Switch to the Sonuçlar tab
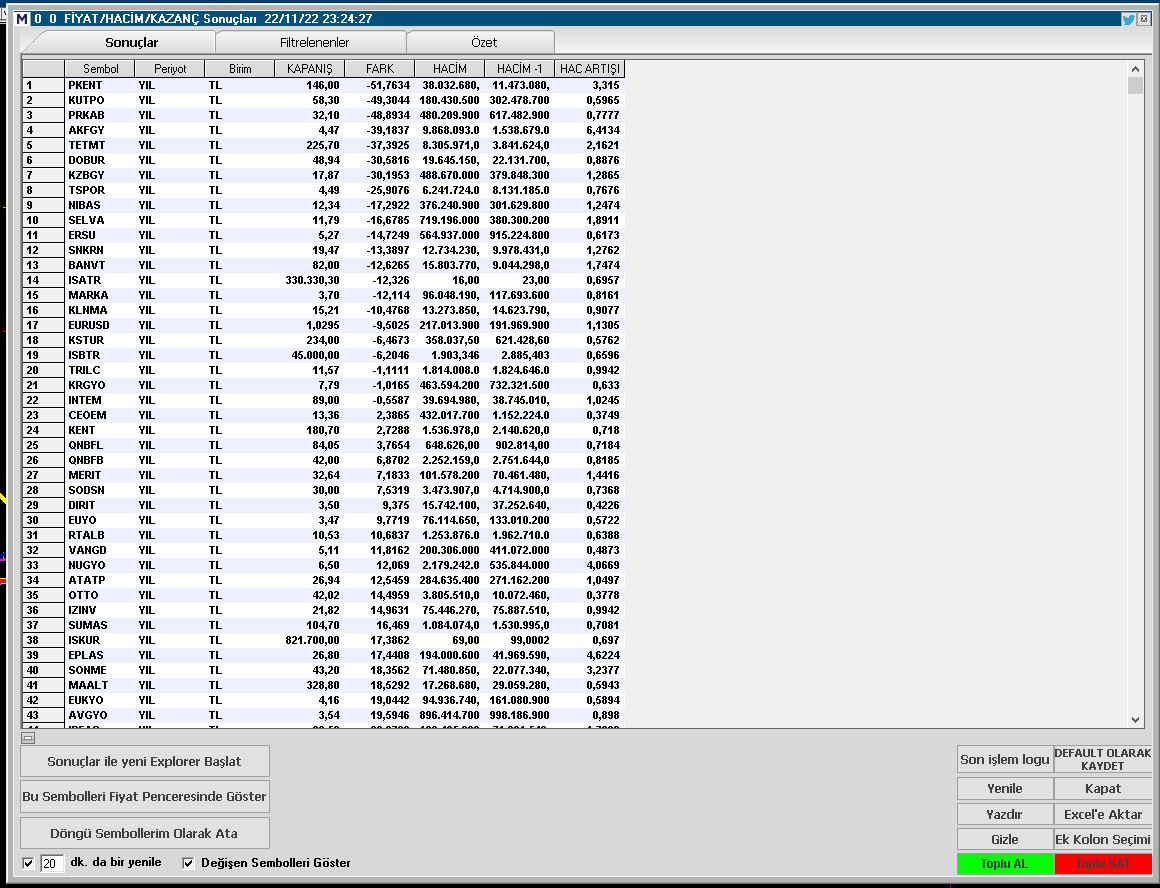This screenshot has height=888, width=1160. [x=131, y=42]
